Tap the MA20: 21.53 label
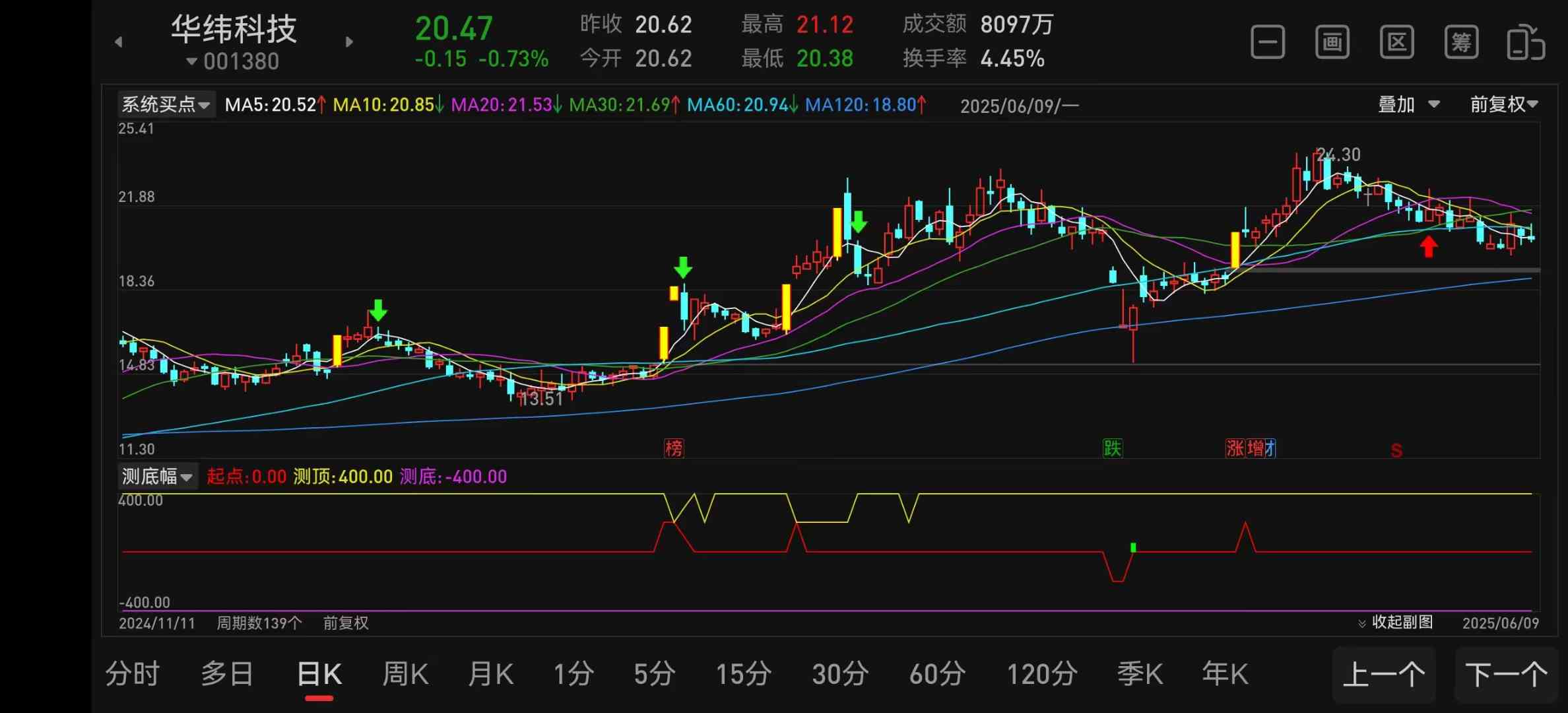Viewport: 1568px width, 713px height. click(x=506, y=104)
